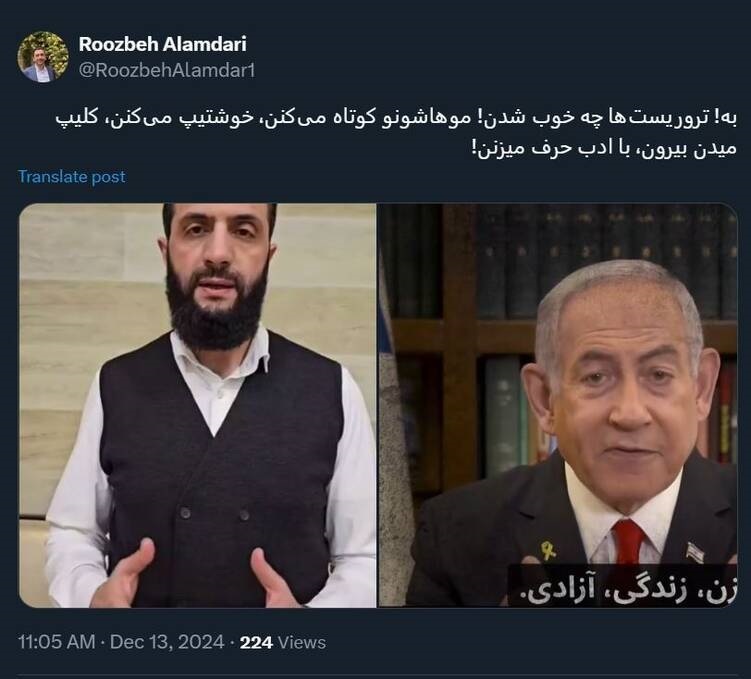
Task: Click the yellow ribbon pin on the suit
Action: click(548, 550)
